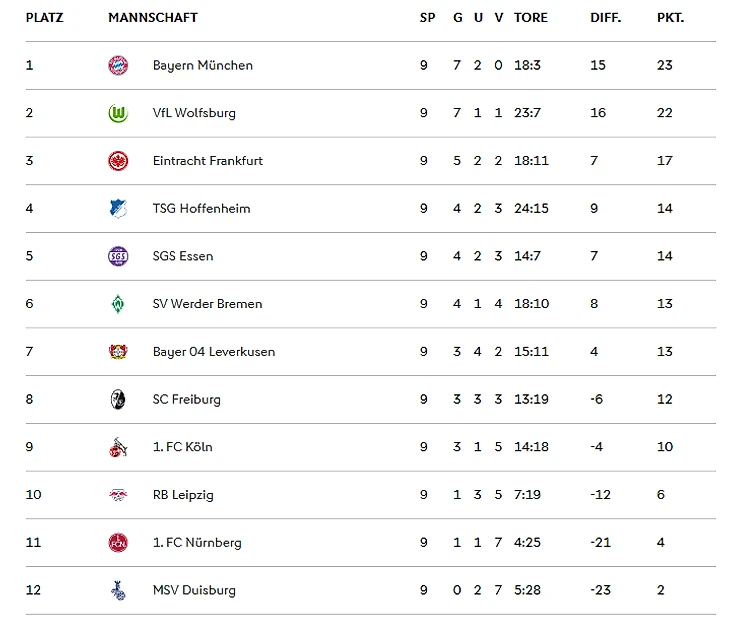730x626 pixels.
Task: Click the DIFF. column header
Action: point(606,18)
